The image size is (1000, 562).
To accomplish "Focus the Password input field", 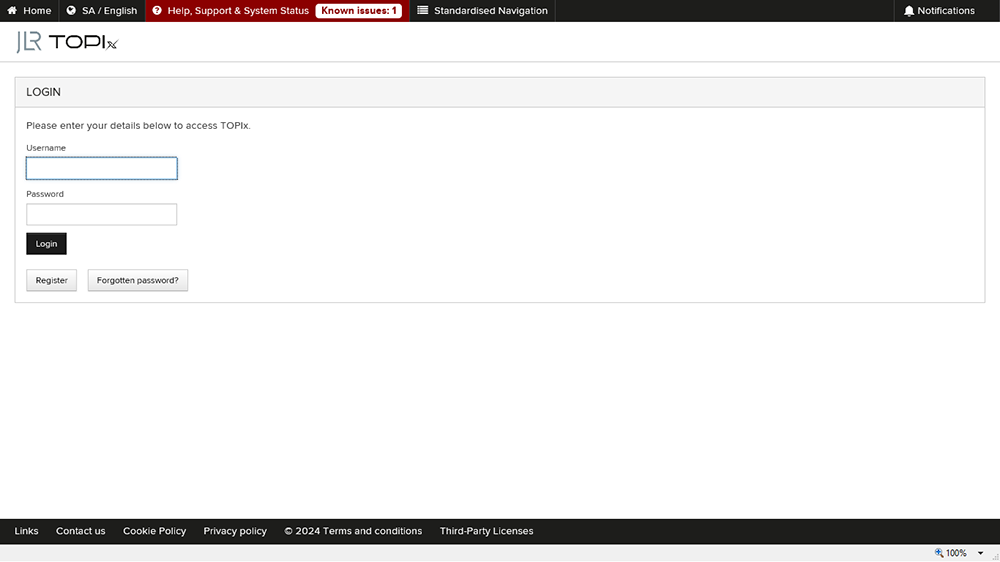I will (x=101, y=214).
